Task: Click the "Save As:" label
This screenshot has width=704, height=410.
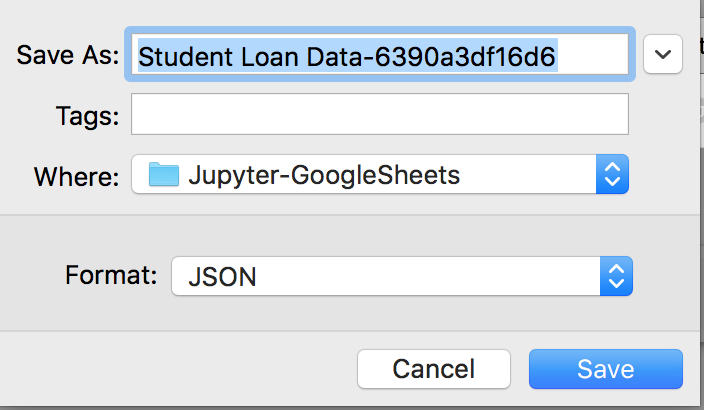Action: point(68,55)
